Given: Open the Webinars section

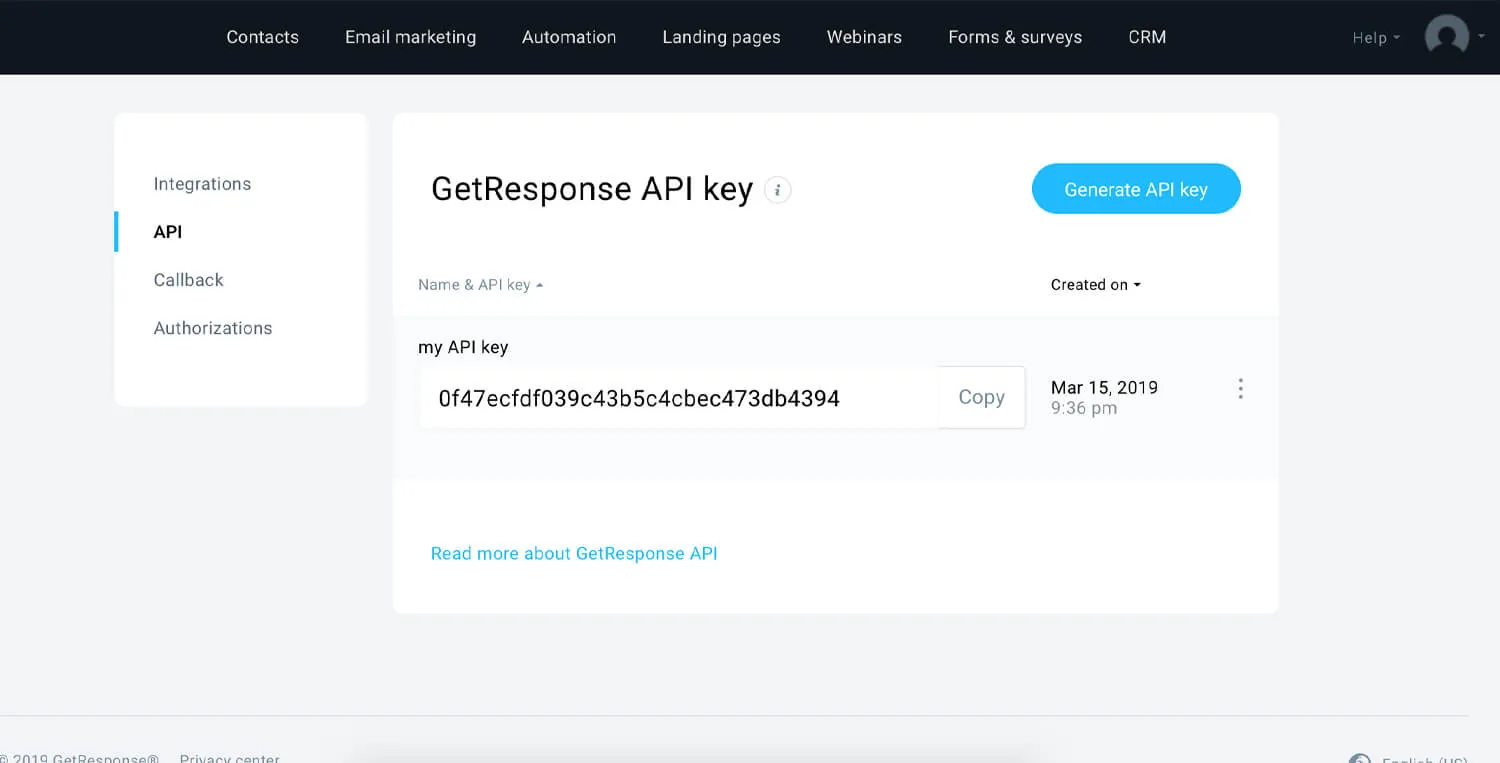Looking at the screenshot, I should coord(864,37).
